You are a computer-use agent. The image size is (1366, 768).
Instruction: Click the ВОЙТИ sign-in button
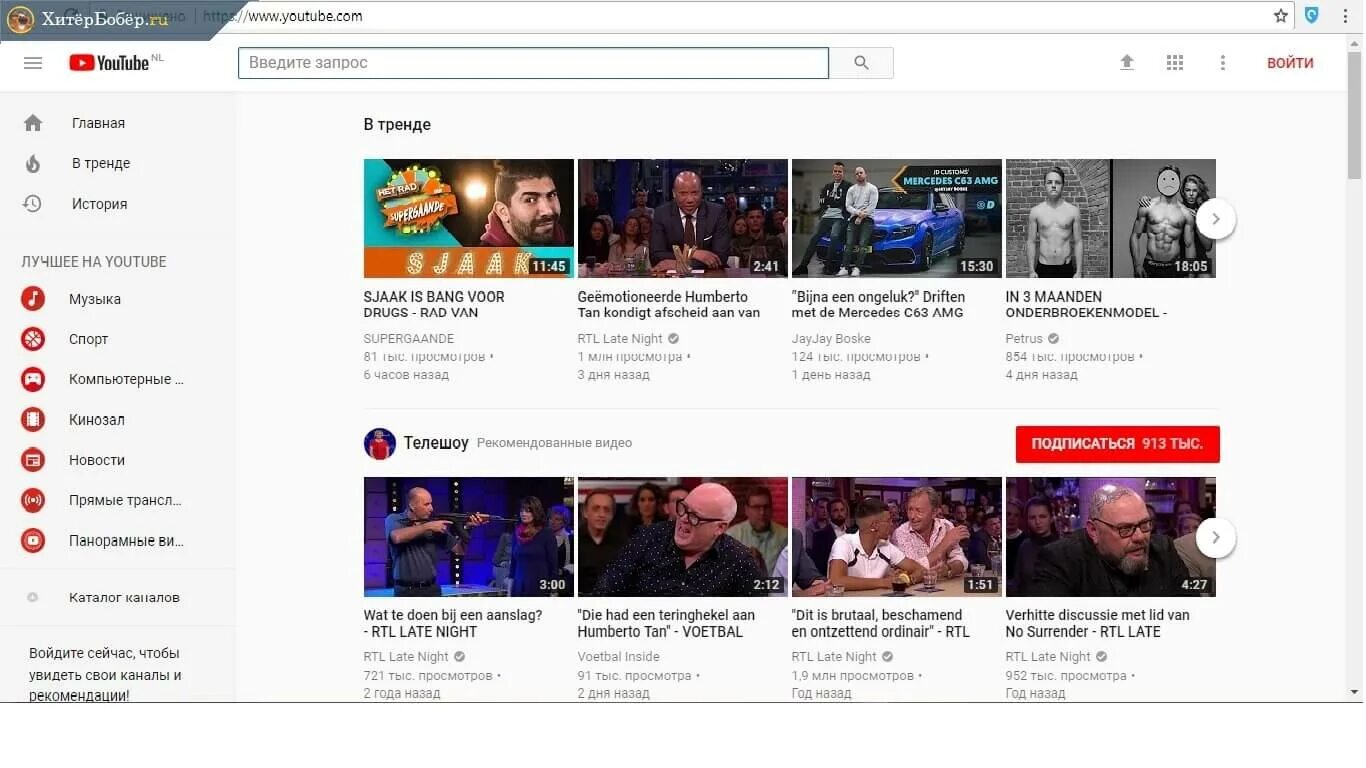pos(1290,63)
